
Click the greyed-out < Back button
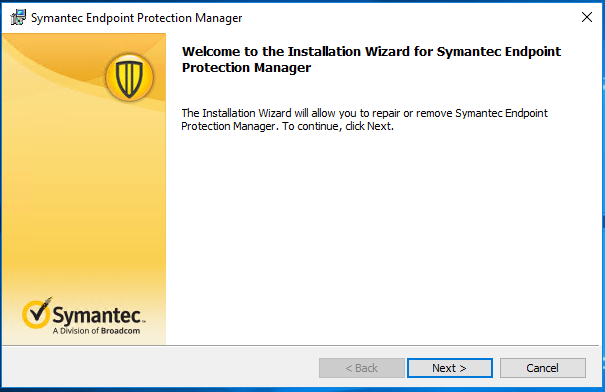point(362,368)
